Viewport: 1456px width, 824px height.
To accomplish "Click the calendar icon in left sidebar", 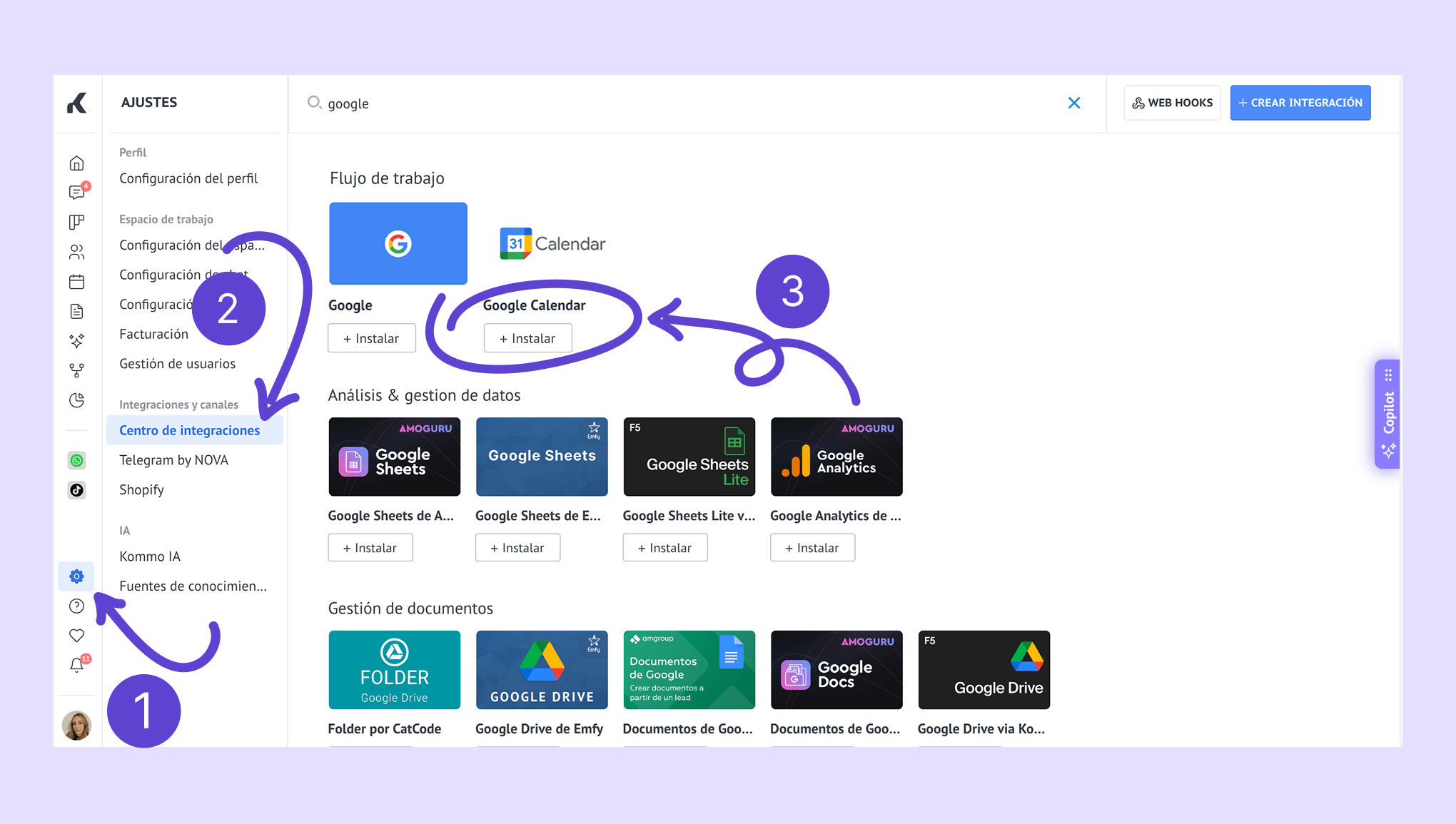I will pyautogui.click(x=76, y=282).
